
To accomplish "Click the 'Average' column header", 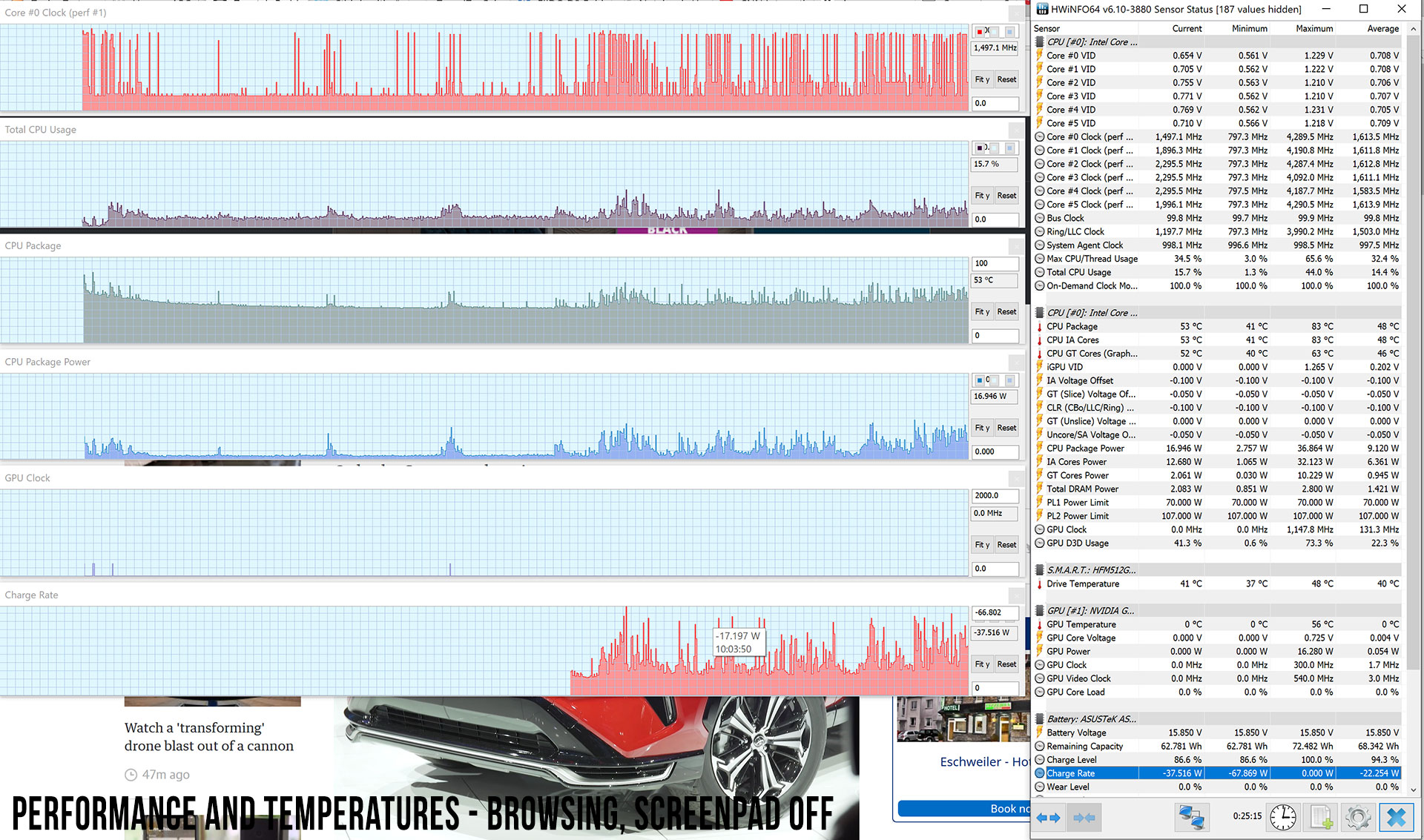I will pos(1383,29).
